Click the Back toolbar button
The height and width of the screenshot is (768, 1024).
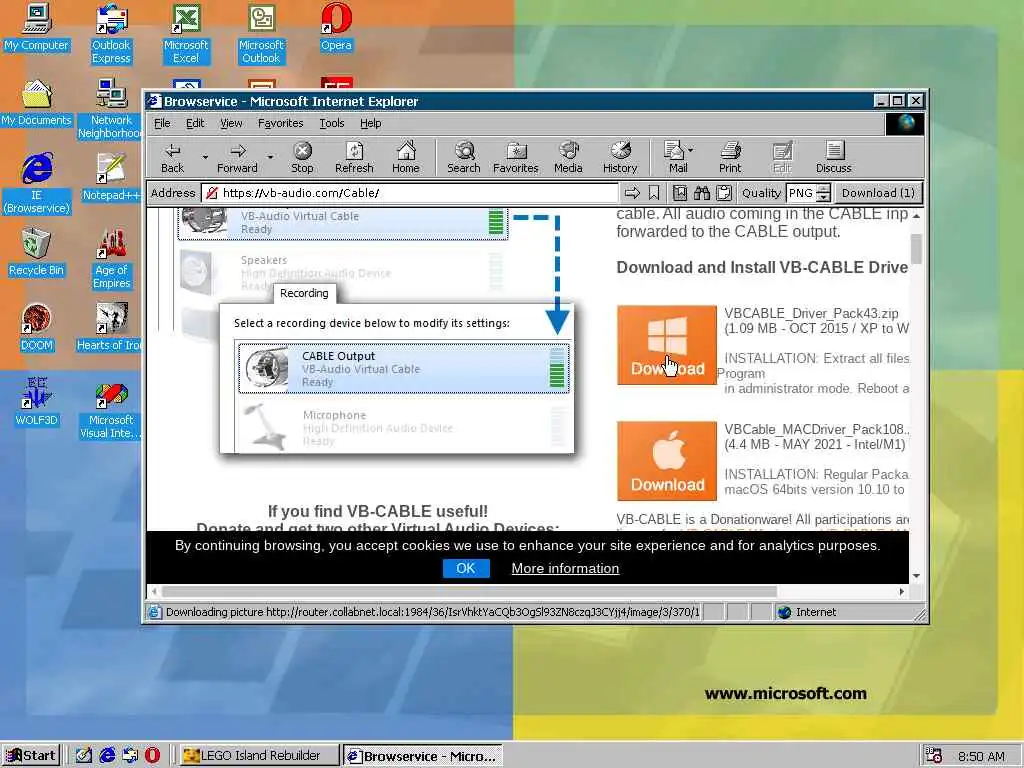[172, 157]
